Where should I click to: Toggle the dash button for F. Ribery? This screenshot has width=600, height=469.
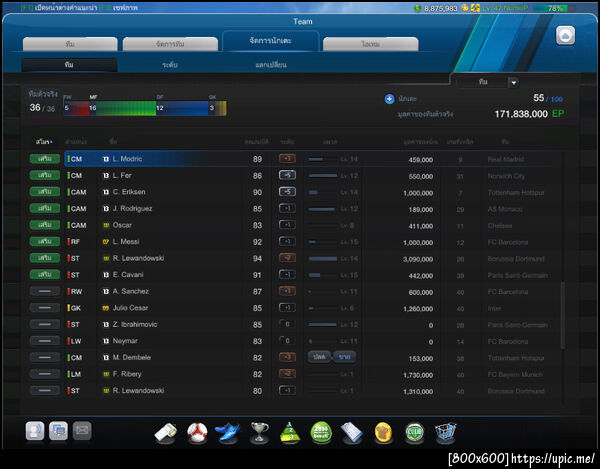[45, 374]
